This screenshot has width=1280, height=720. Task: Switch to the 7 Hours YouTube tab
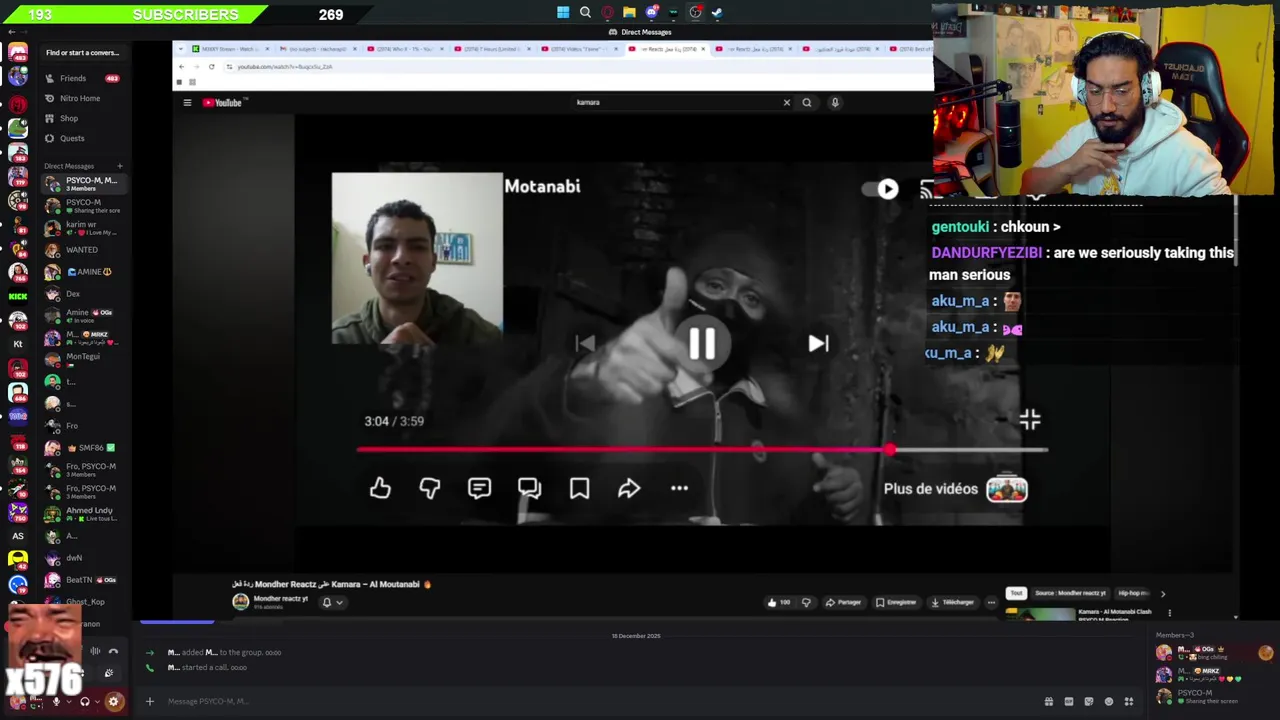coord(492,48)
